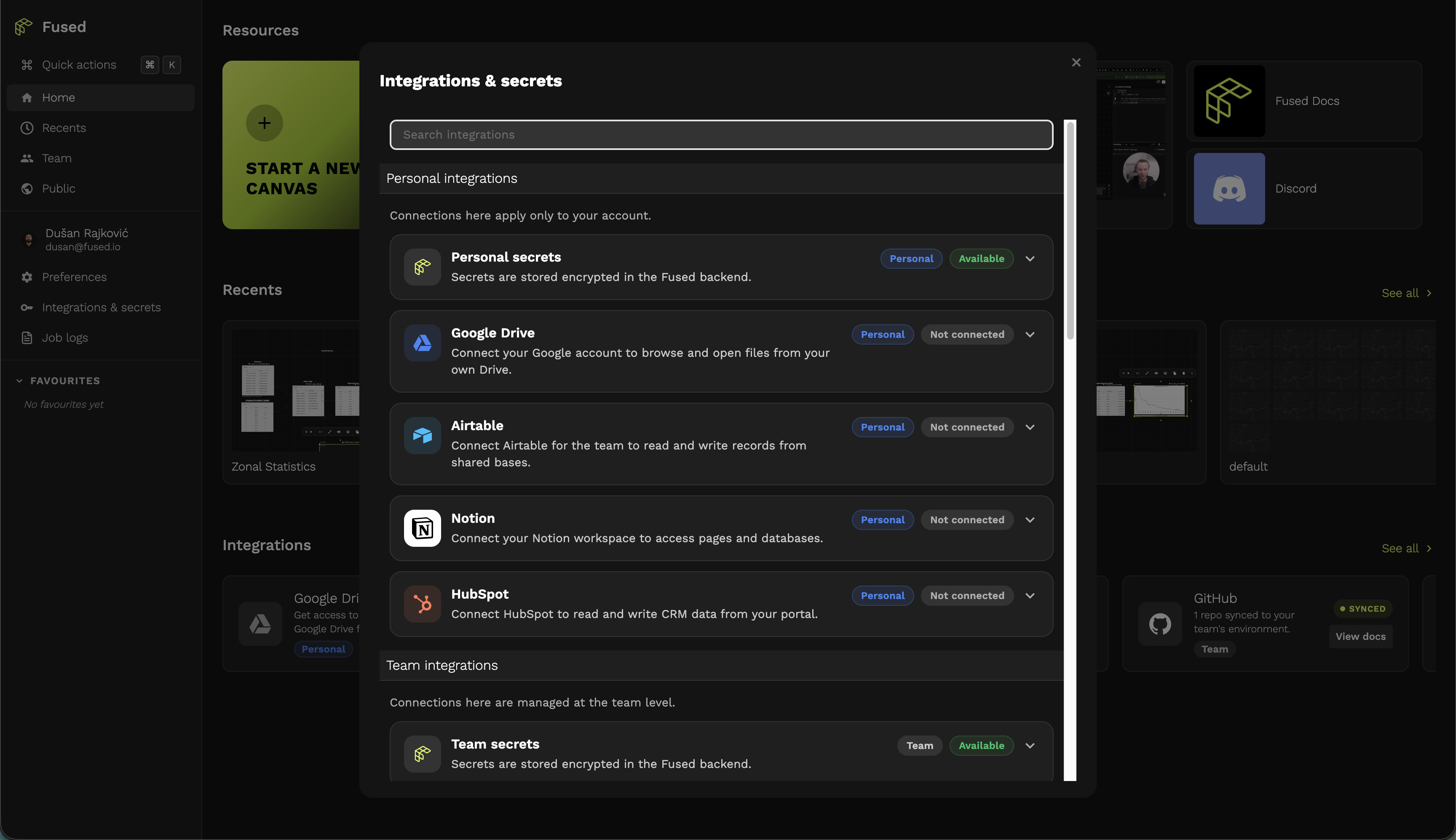The width and height of the screenshot is (1456, 840).
Task: Click the background Google Drive card icon
Action: tap(260, 623)
